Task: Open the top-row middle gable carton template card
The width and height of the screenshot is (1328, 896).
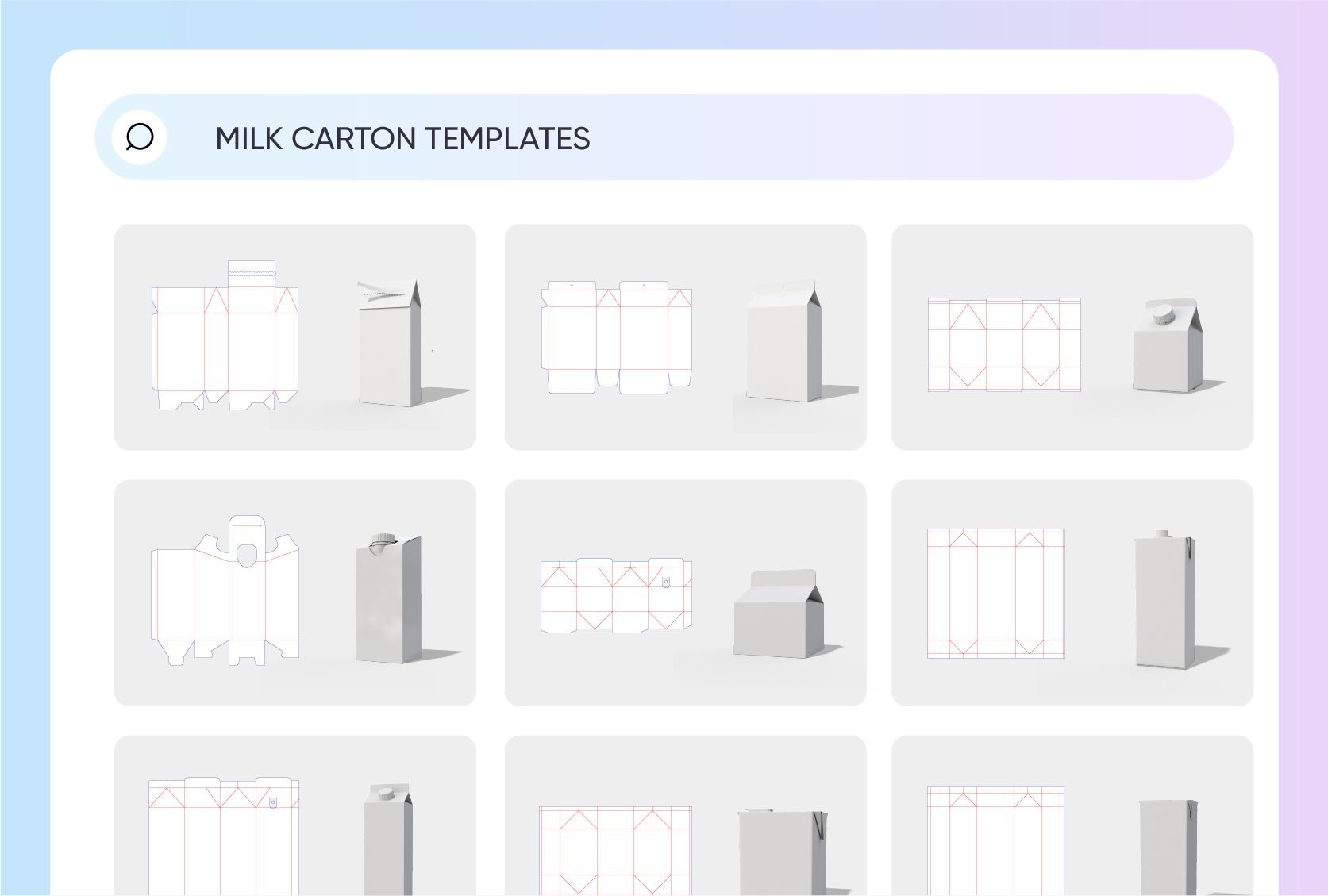Action: (686, 337)
